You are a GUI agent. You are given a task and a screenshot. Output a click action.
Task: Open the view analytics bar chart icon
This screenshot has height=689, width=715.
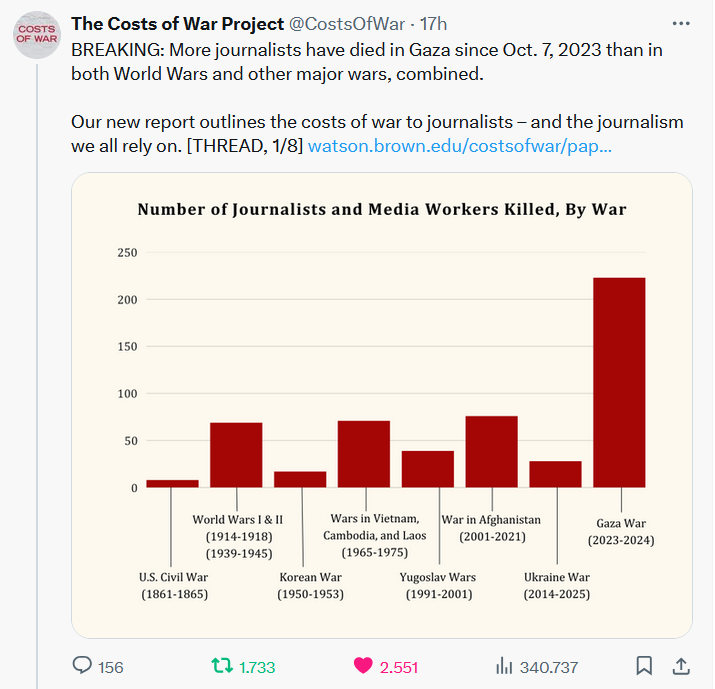click(504, 666)
